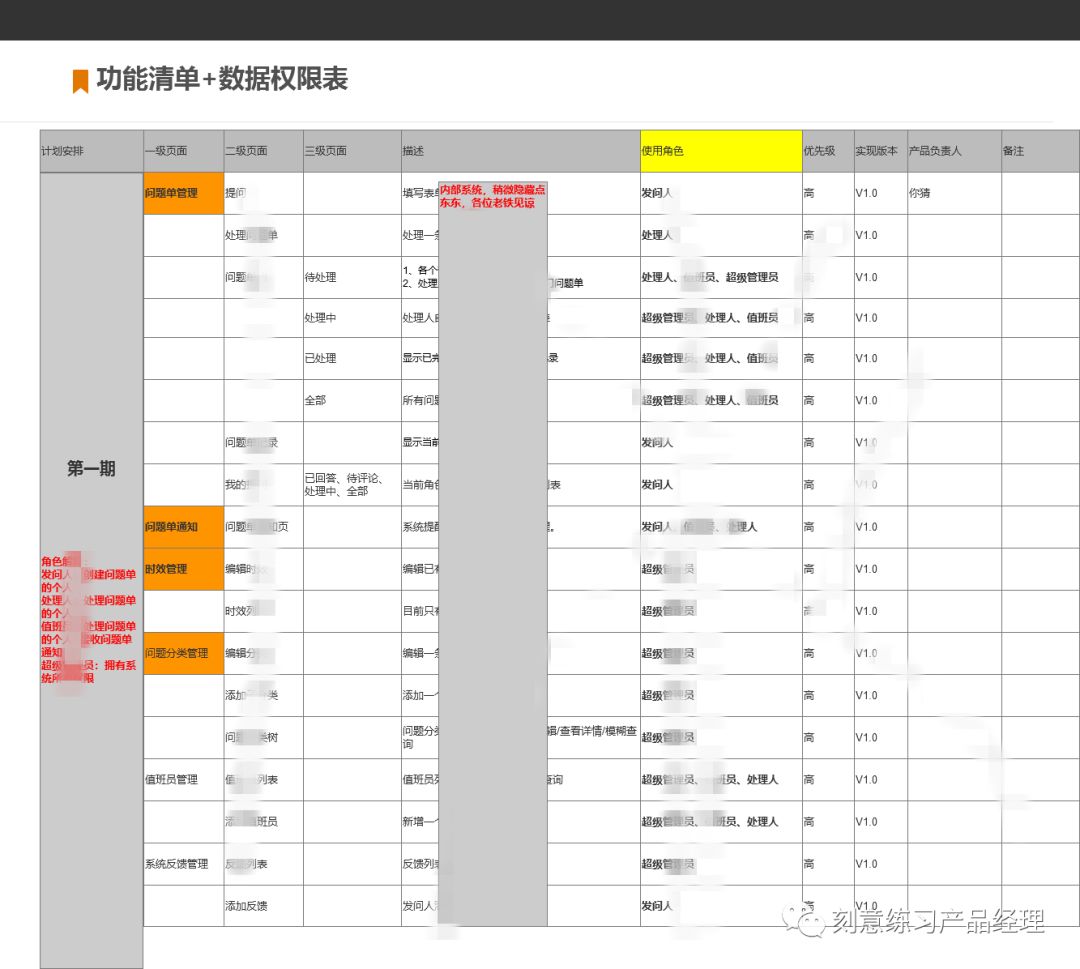Select the orange 问题单通知 cell
This screenshot has width=1080, height=969.
point(181,526)
